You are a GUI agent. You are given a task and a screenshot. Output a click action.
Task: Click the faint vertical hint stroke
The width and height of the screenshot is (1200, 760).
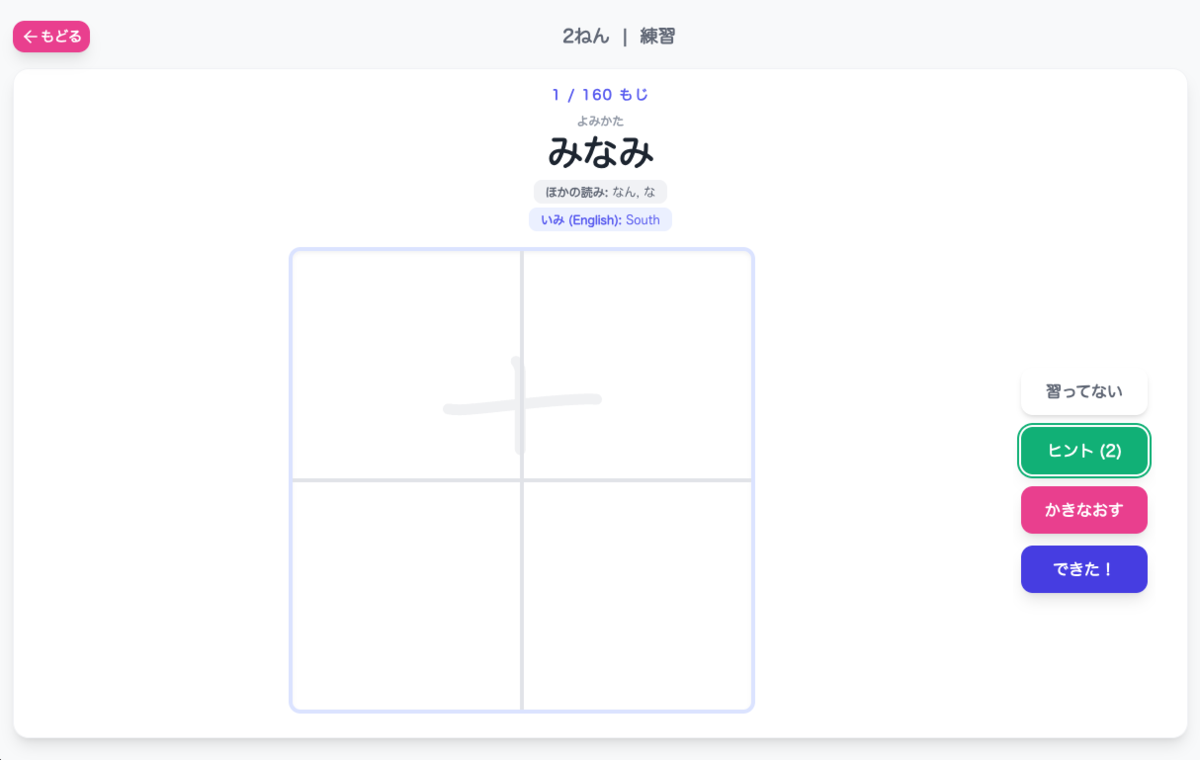[518, 404]
